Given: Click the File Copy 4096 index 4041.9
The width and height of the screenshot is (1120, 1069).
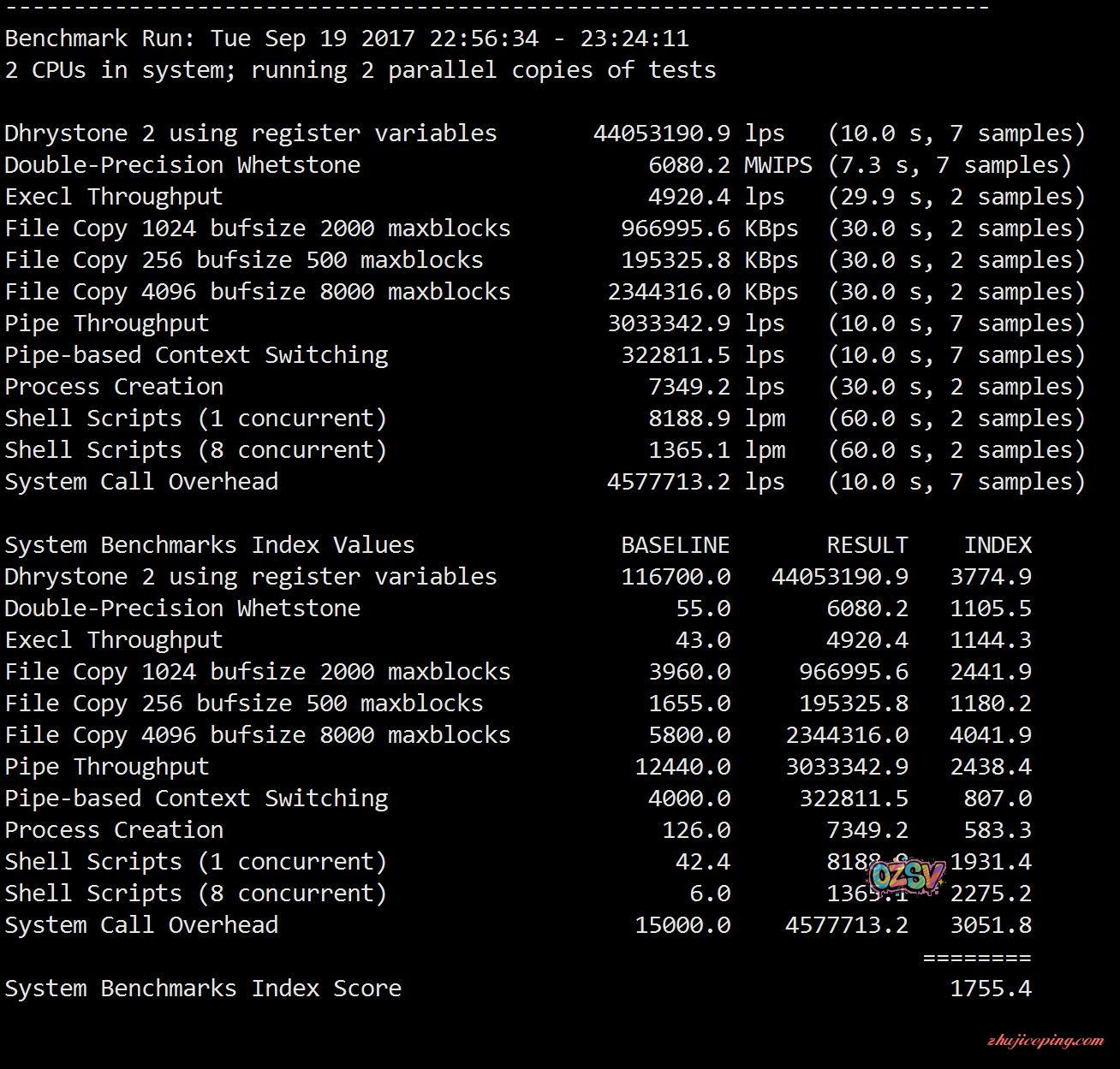Looking at the screenshot, I should click(x=990, y=735).
